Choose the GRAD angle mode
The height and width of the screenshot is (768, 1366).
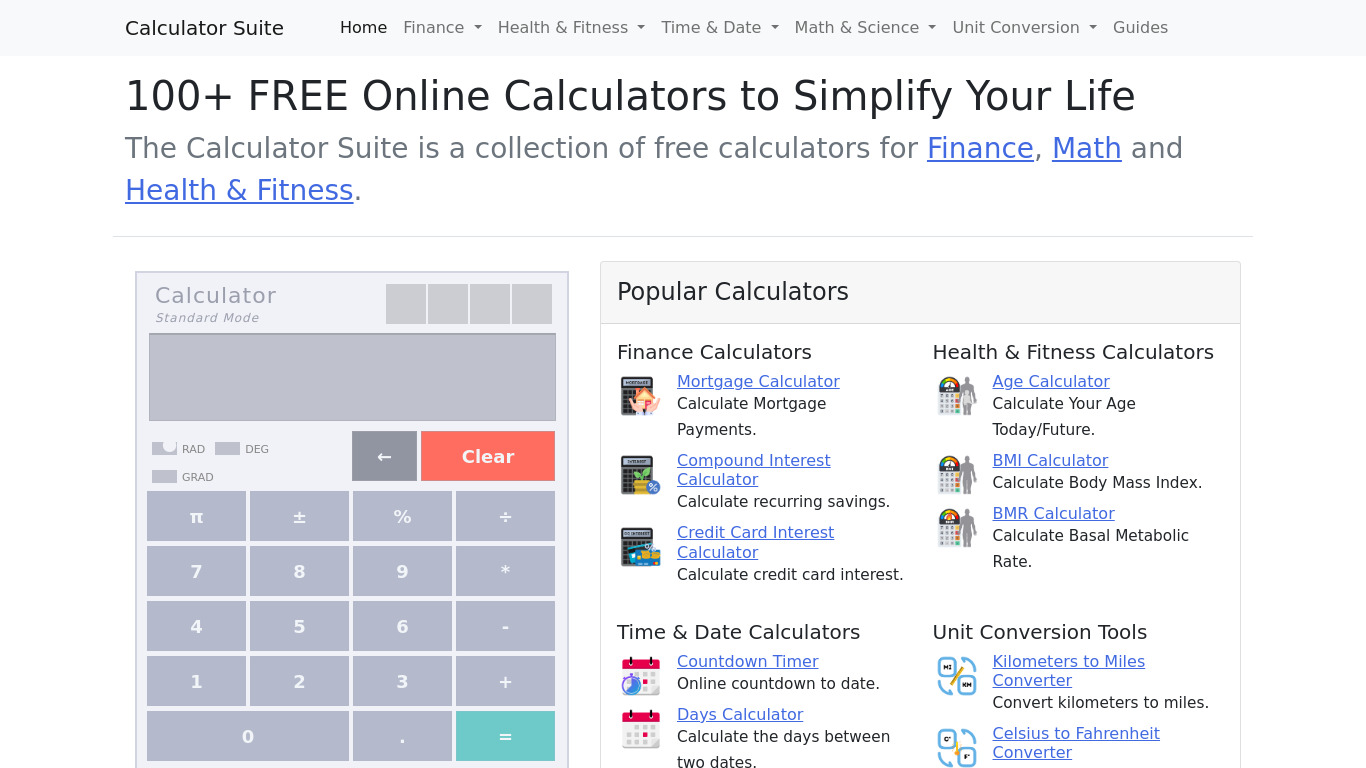point(165,477)
